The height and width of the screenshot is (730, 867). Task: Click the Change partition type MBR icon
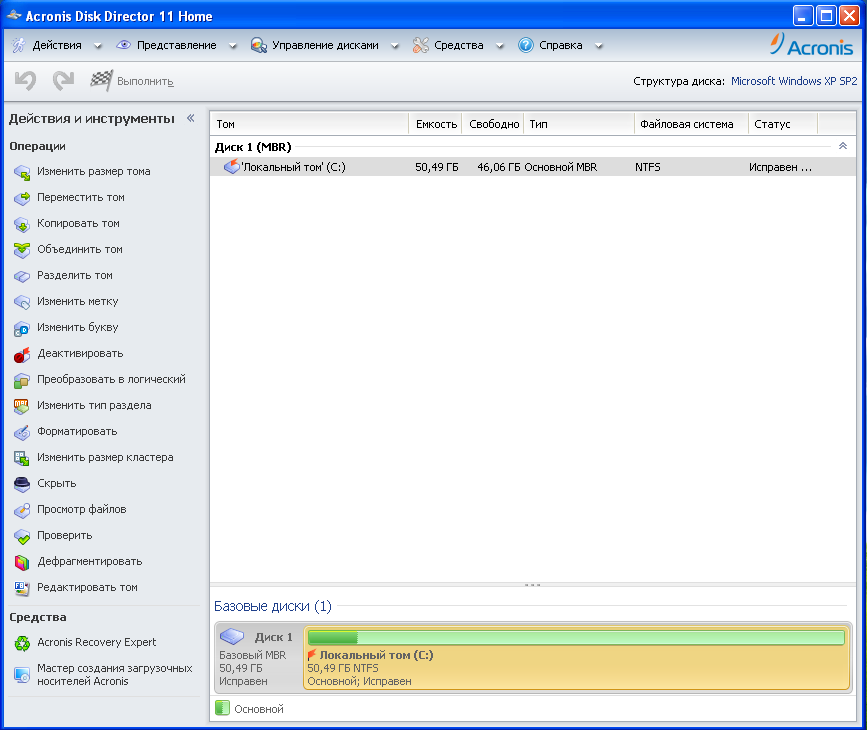[x=22, y=406]
